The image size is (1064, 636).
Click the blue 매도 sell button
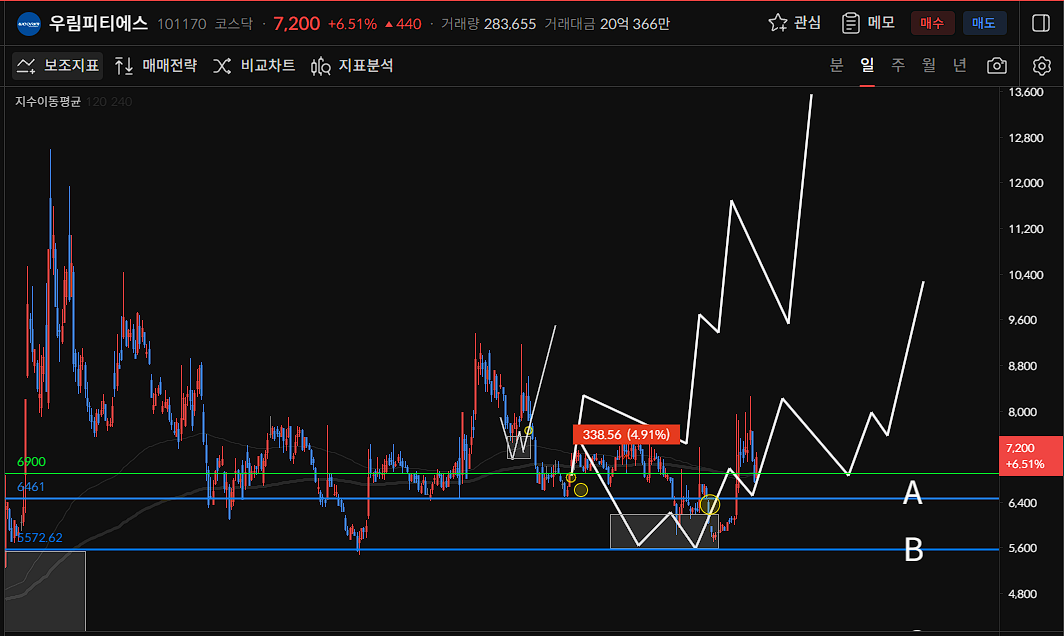click(x=984, y=23)
